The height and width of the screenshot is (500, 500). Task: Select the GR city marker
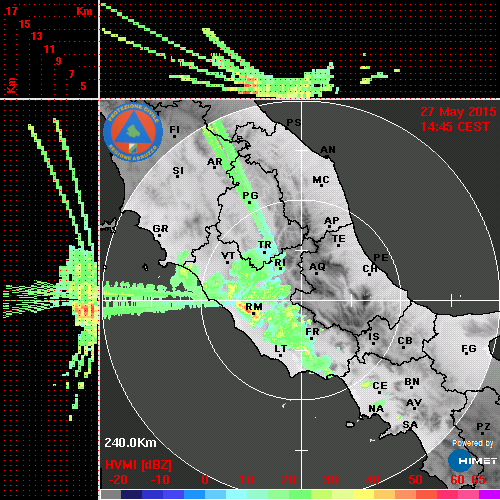(159, 235)
